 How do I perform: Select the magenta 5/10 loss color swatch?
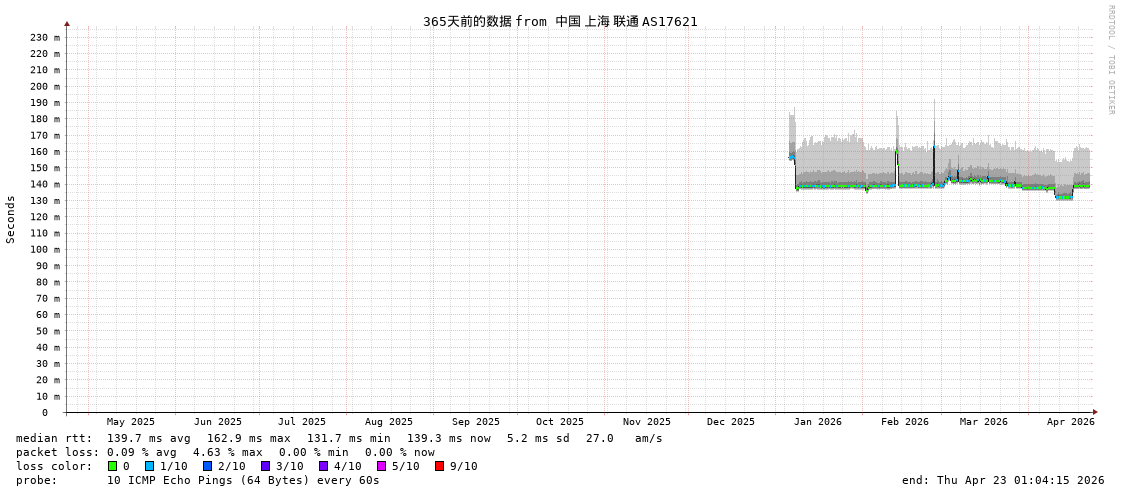pyautogui.click(x=381, y=466)
